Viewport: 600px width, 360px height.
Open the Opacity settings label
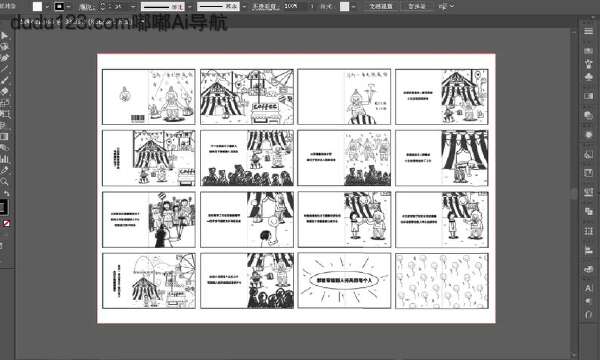point(264,7)
